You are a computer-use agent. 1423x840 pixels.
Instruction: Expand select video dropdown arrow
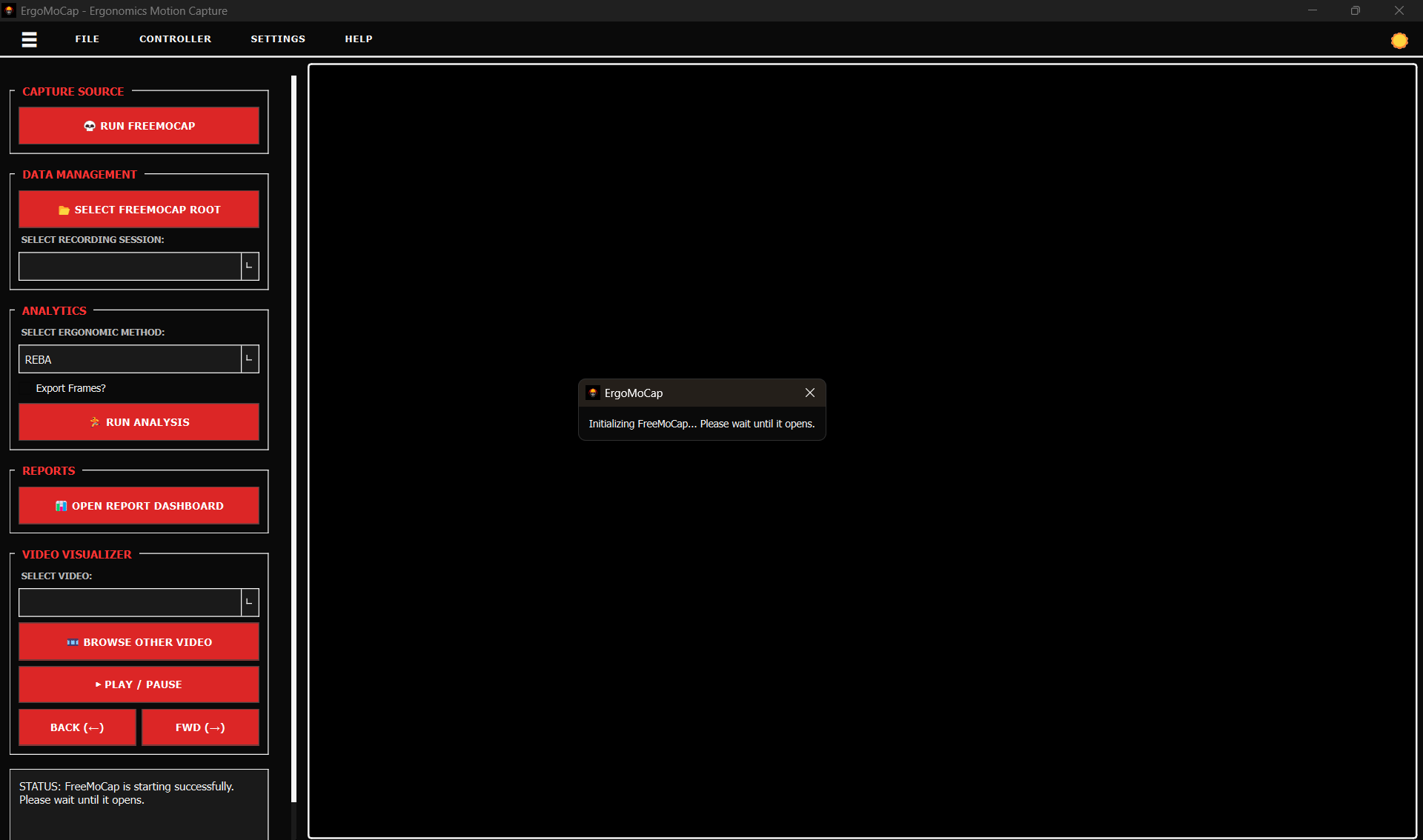tap(250, 602)
